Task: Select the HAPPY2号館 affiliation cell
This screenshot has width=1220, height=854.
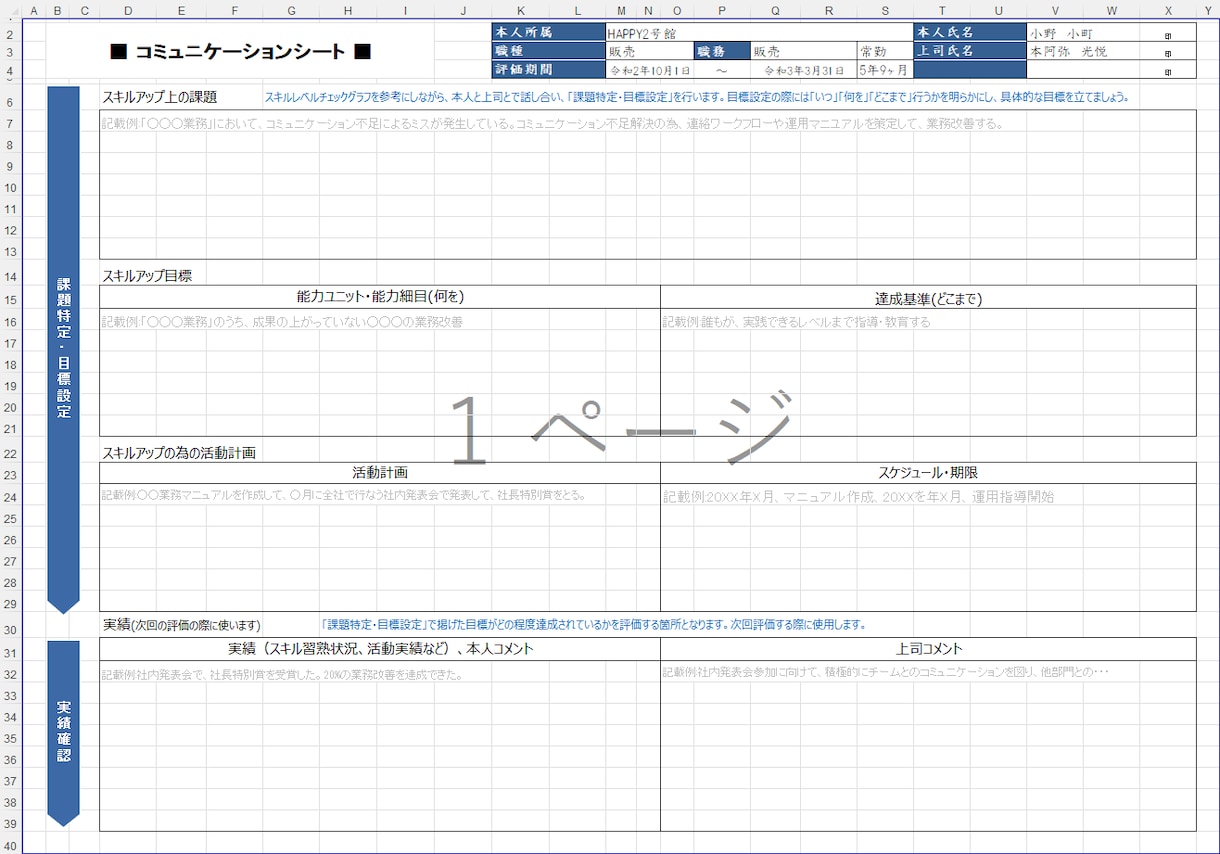Action: pyautogui.click(x=760, y=33)
